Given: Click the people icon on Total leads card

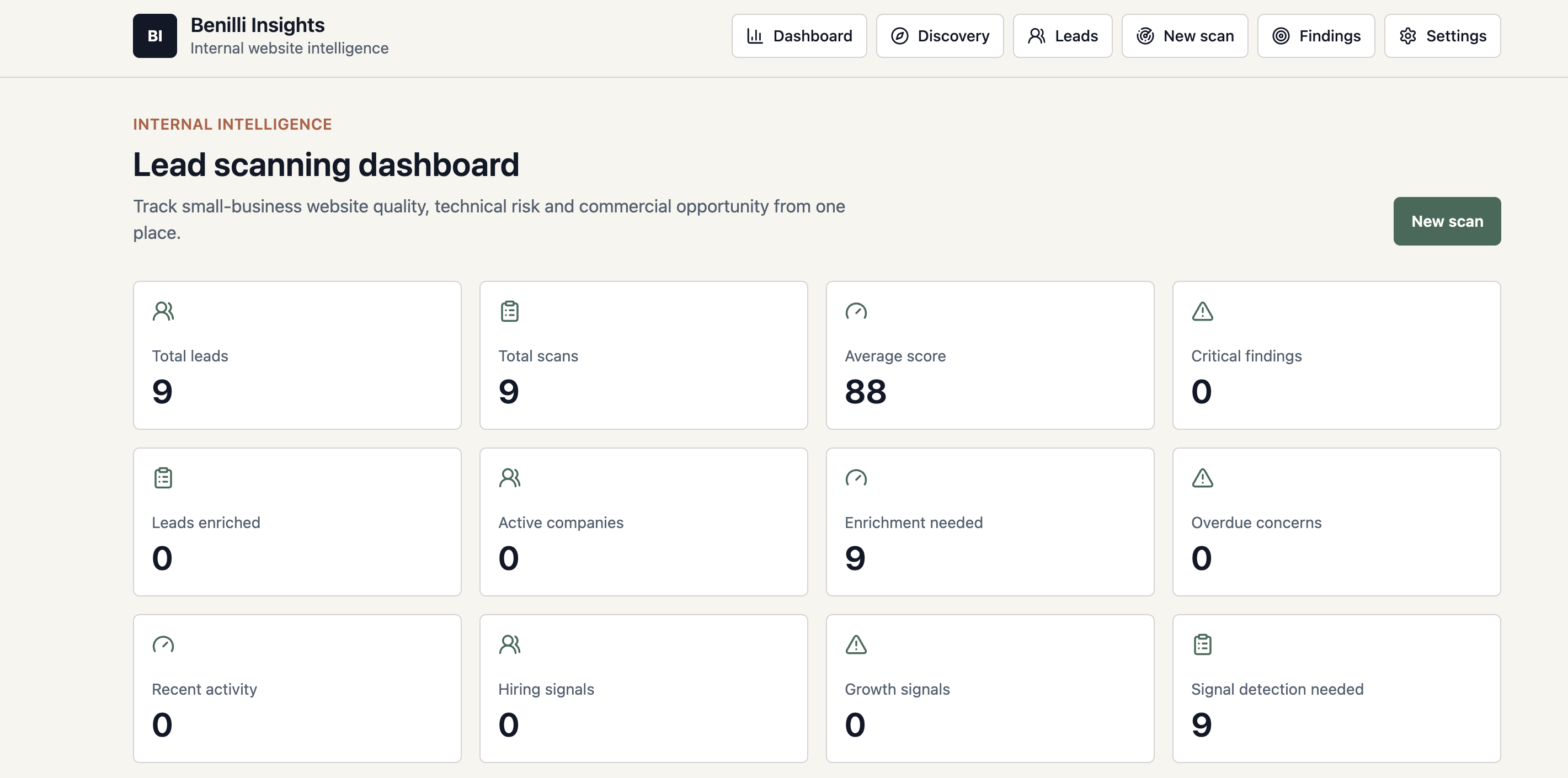Looking at the screenshot, I should (x=163, y=311).
